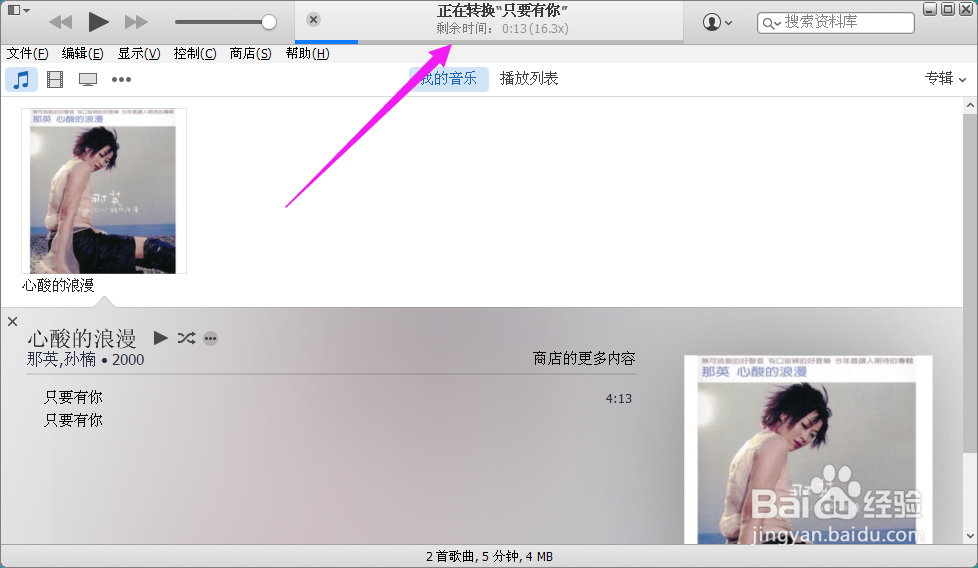Open the search magnifier options dropdown
978x568 pixels.
pyautogui.click(x=772, y=24)
